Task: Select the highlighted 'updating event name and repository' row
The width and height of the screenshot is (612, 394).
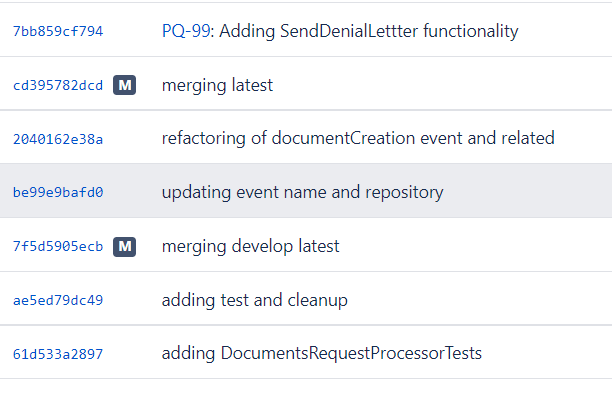Action: coord(306,191)
